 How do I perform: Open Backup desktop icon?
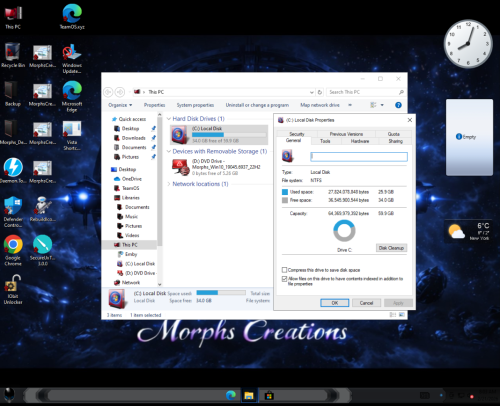point(13,94)
